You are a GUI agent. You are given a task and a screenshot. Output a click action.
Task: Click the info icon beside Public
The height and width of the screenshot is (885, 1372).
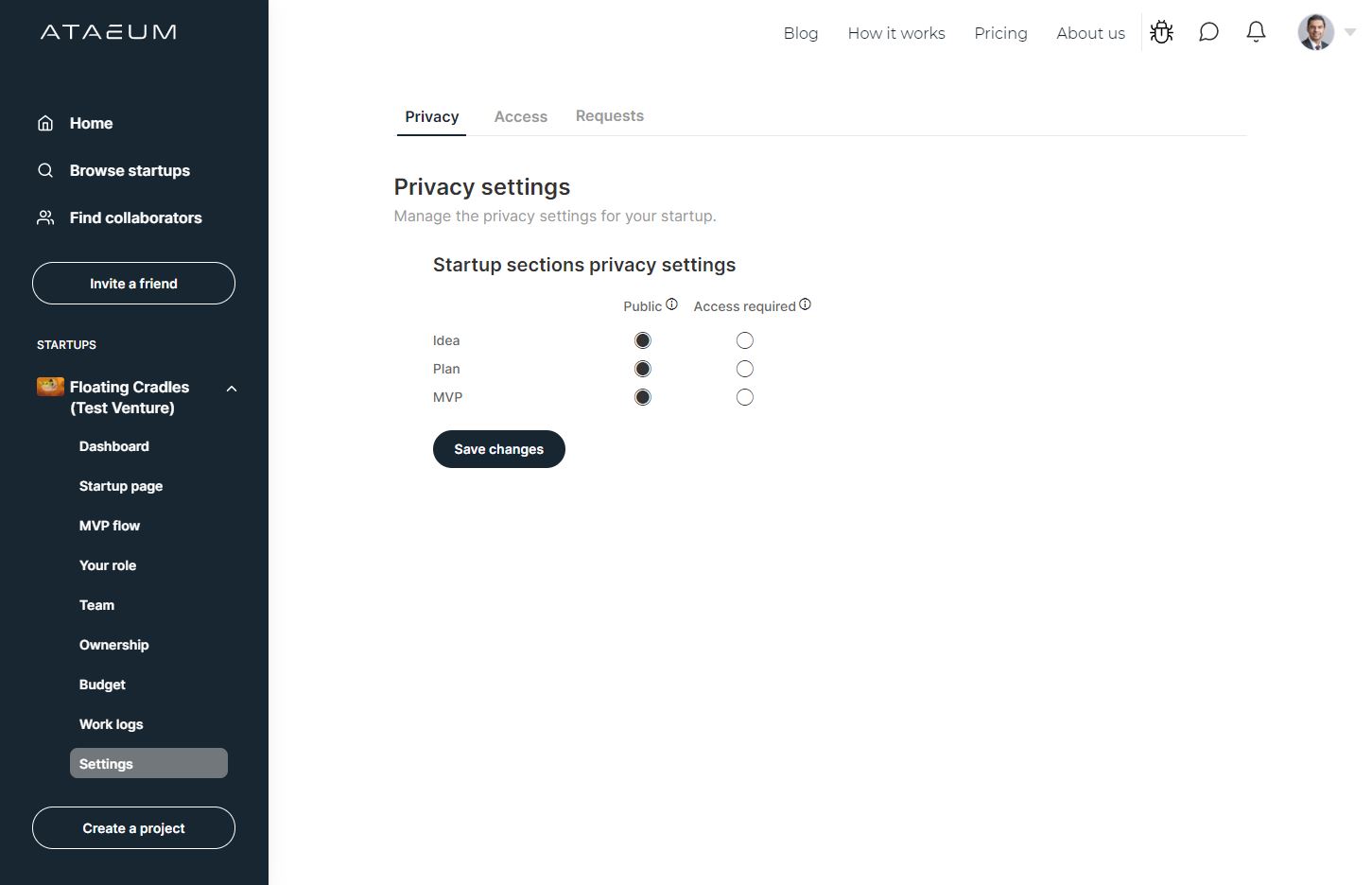[671, 304]
